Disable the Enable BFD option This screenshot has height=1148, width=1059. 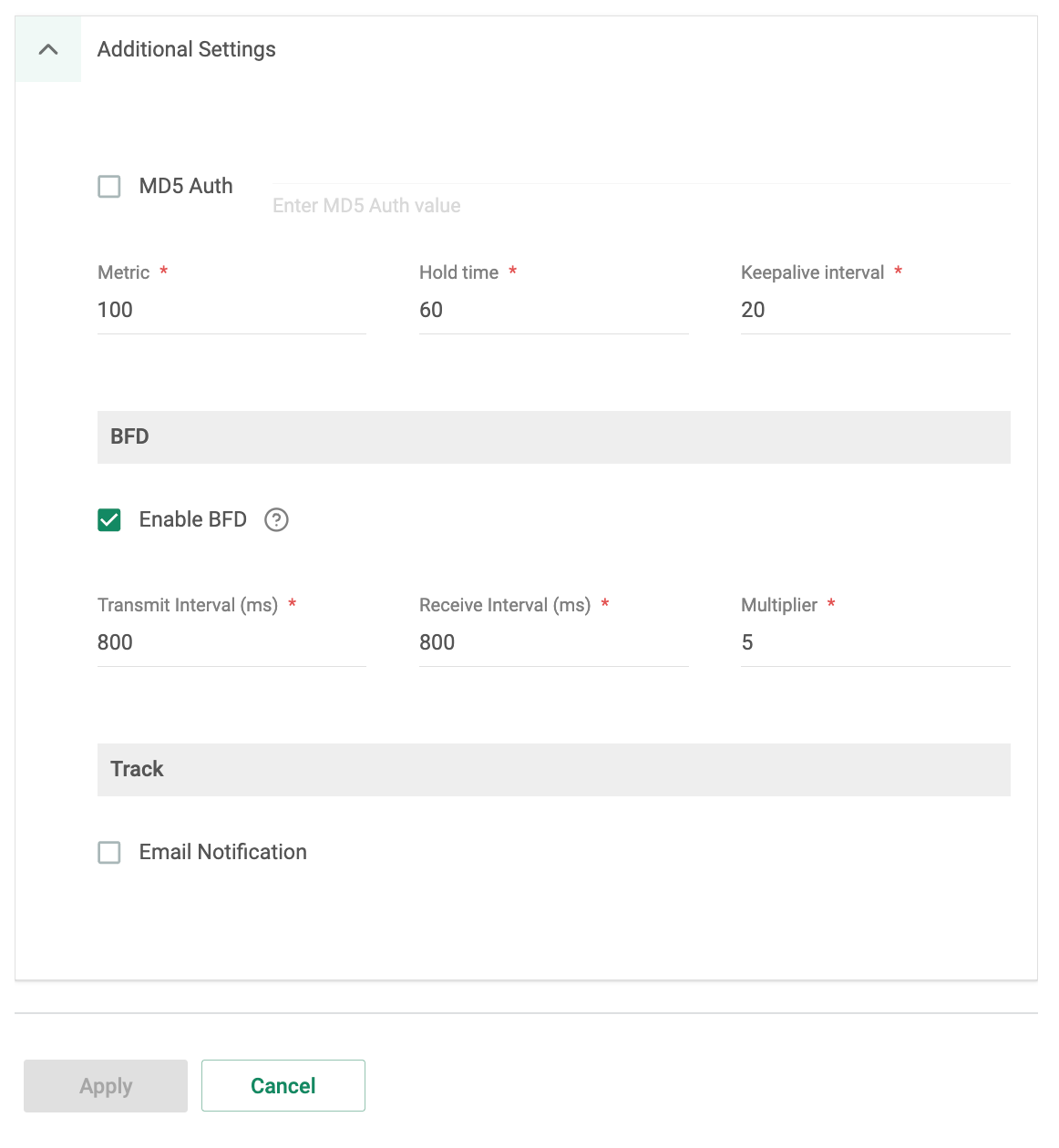point(108,519)
